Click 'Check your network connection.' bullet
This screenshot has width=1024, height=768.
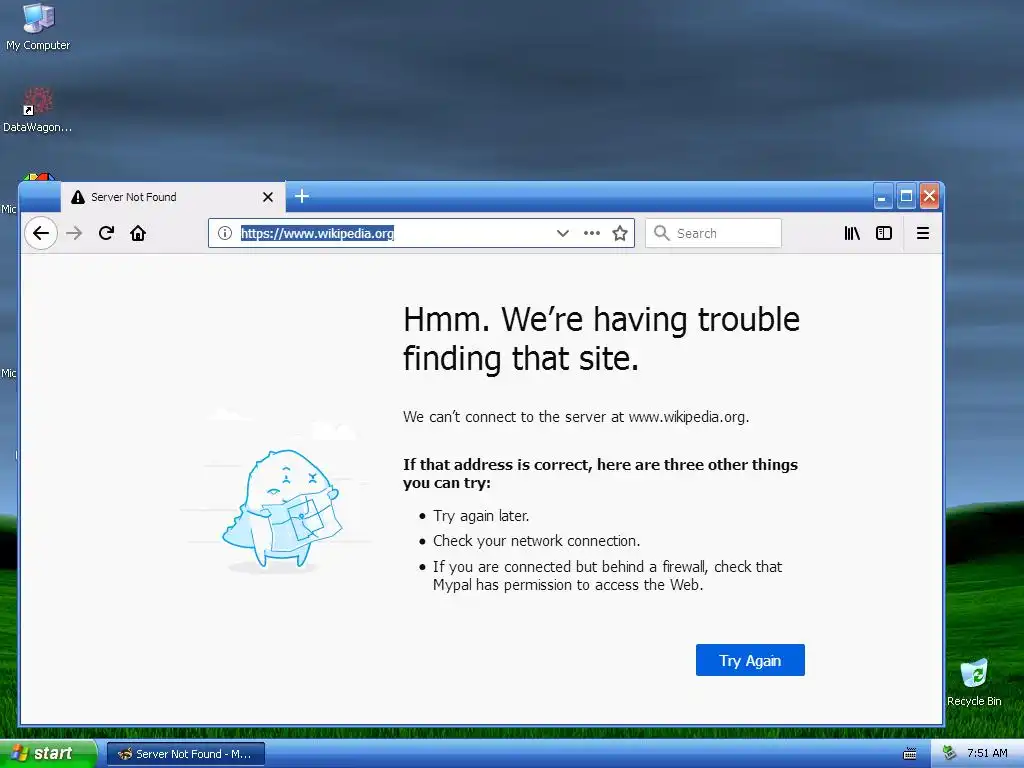coord(536,541)
